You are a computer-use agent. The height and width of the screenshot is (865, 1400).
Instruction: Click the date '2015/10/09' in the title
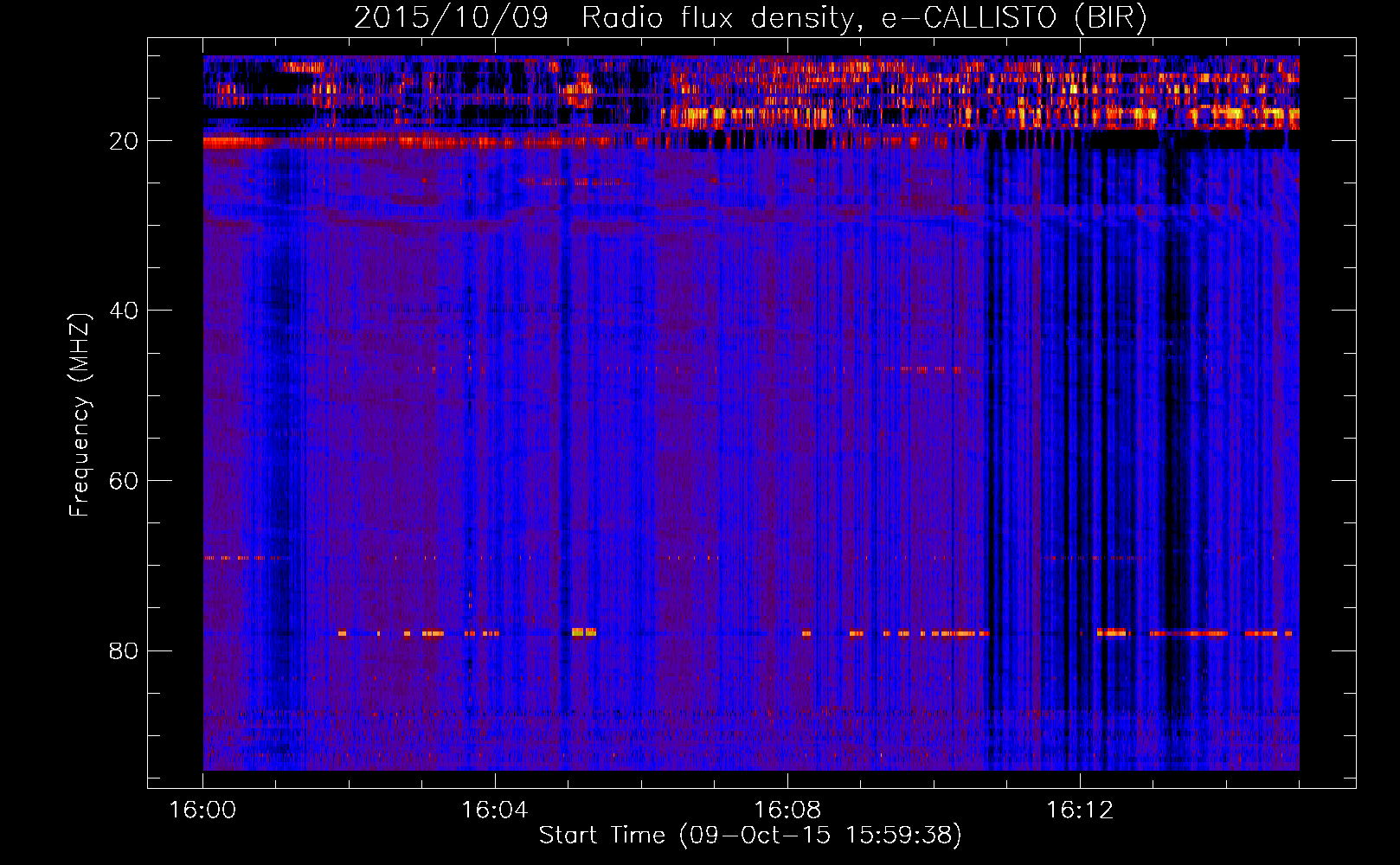click(x=451, y=18)
